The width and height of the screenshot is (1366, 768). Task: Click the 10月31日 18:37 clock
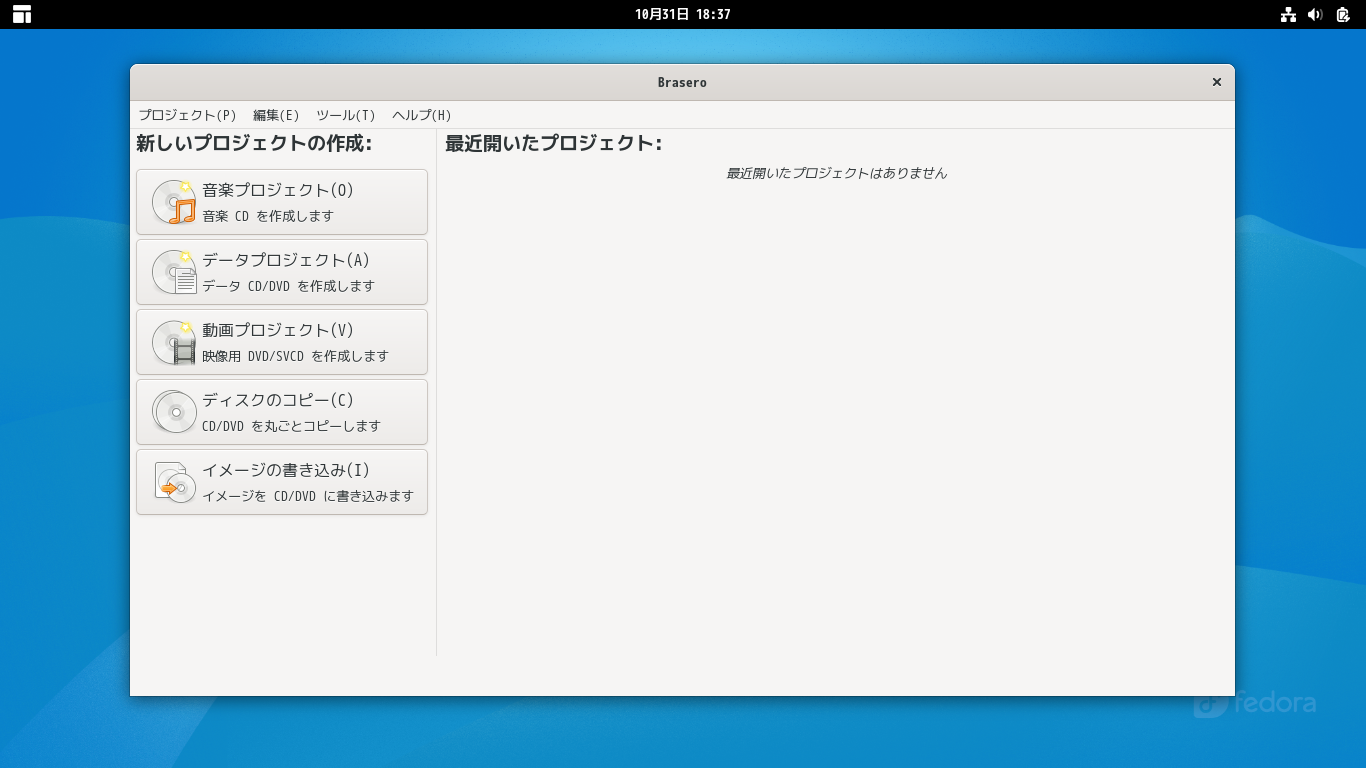pos(683,14)
